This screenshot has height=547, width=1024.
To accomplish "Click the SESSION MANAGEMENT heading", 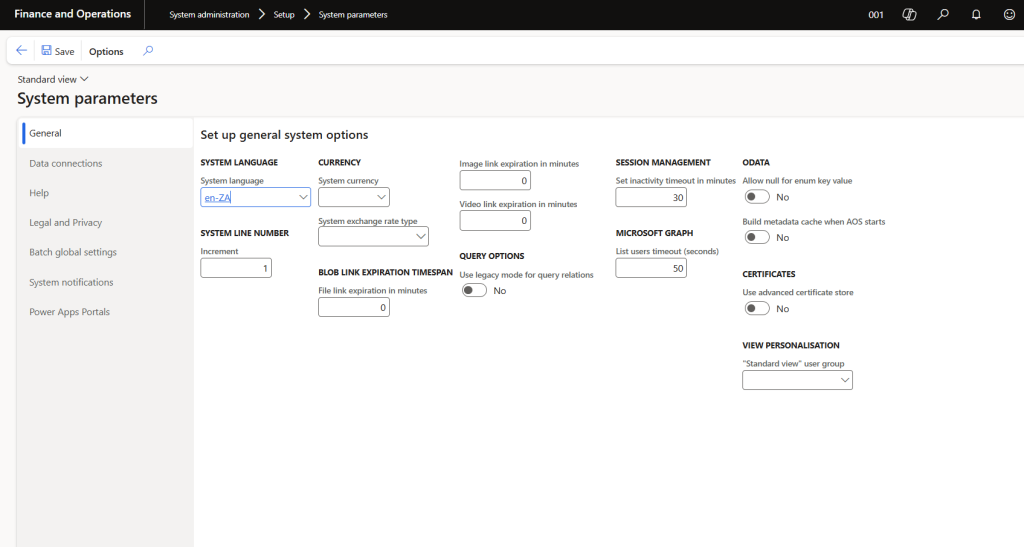I will click(663, 162).
